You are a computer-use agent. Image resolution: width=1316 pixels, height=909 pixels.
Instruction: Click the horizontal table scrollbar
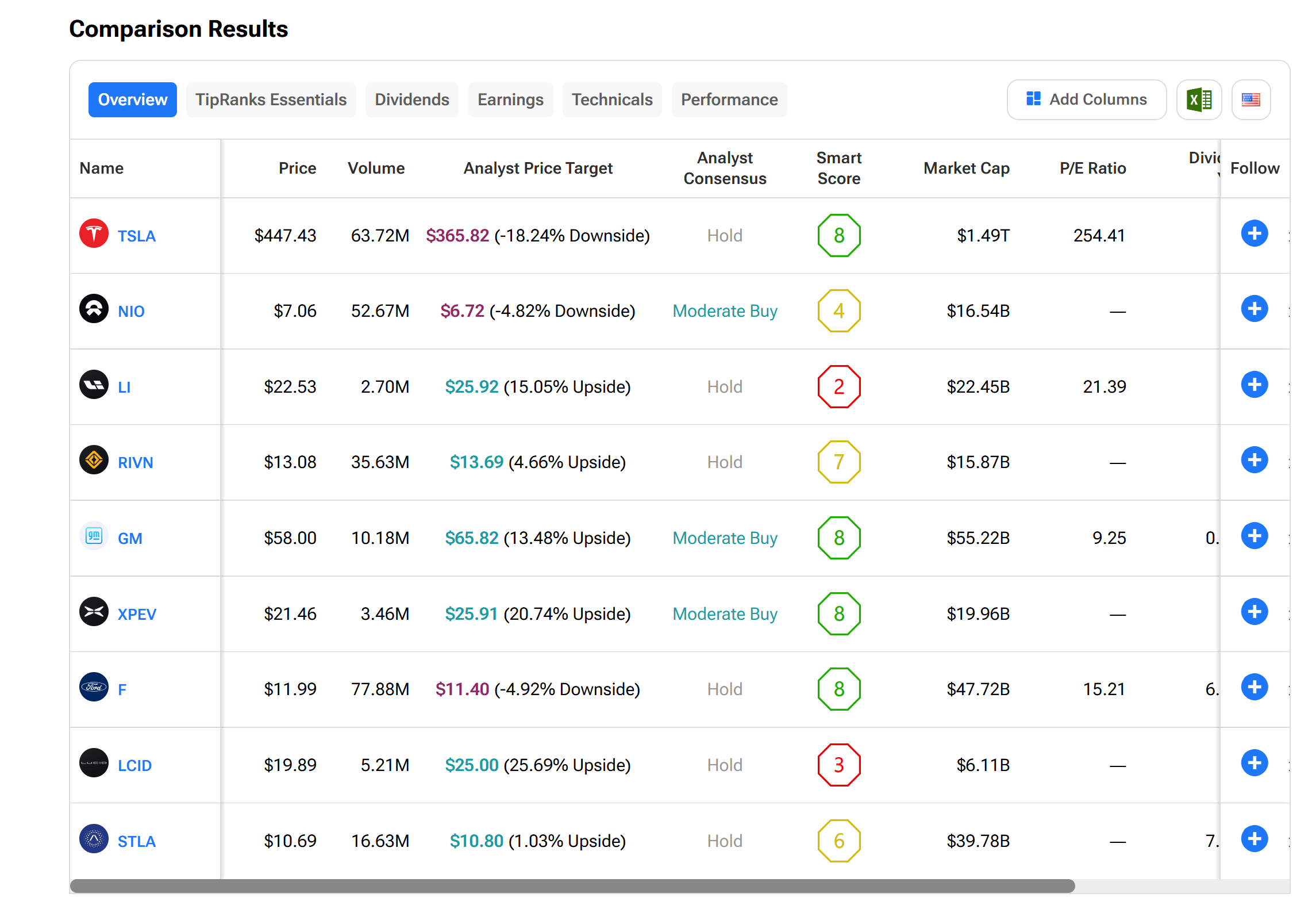click(572, 886)
